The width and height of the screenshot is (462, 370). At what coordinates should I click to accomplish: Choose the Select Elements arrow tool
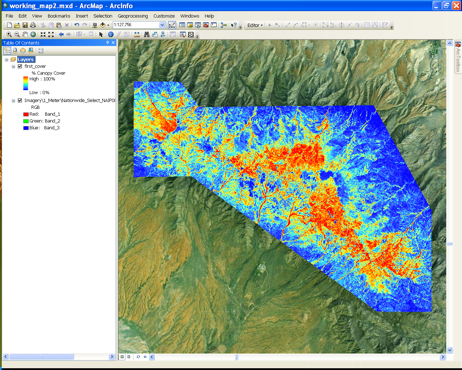pyautogui.click(x=101, y=34)
